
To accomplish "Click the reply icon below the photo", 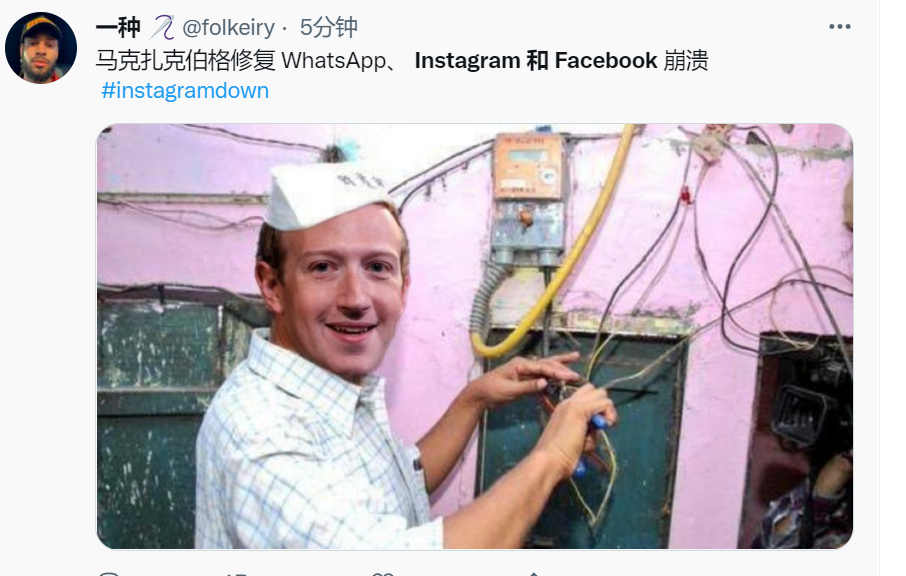I will click(109, 574).
